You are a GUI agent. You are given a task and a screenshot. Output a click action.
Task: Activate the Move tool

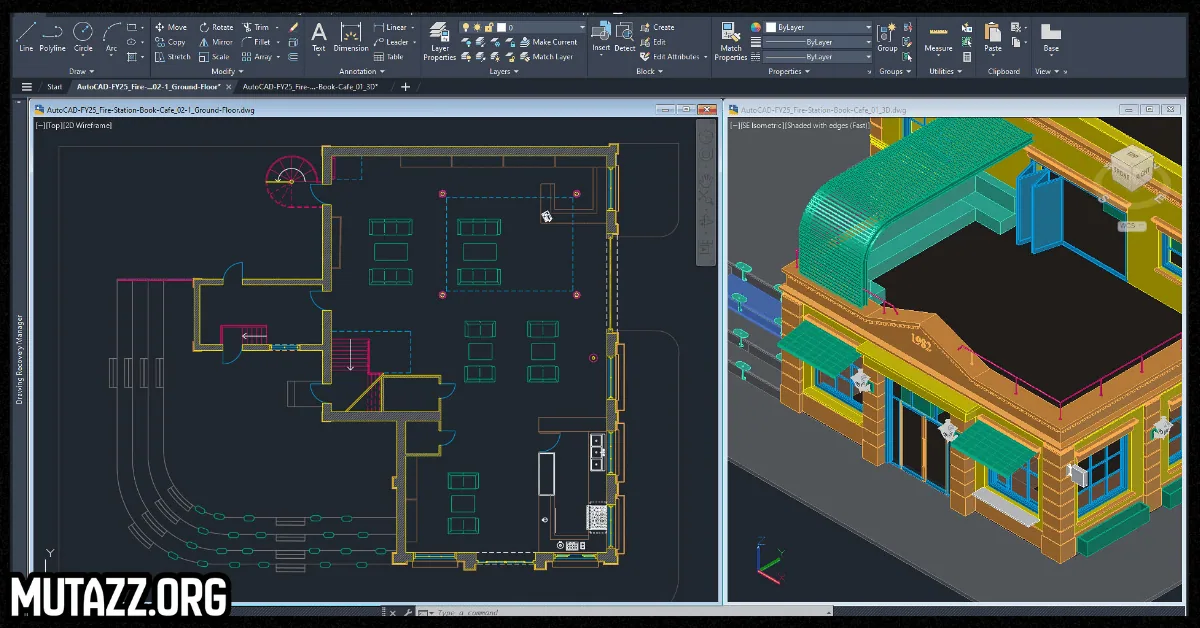(170, 27)
